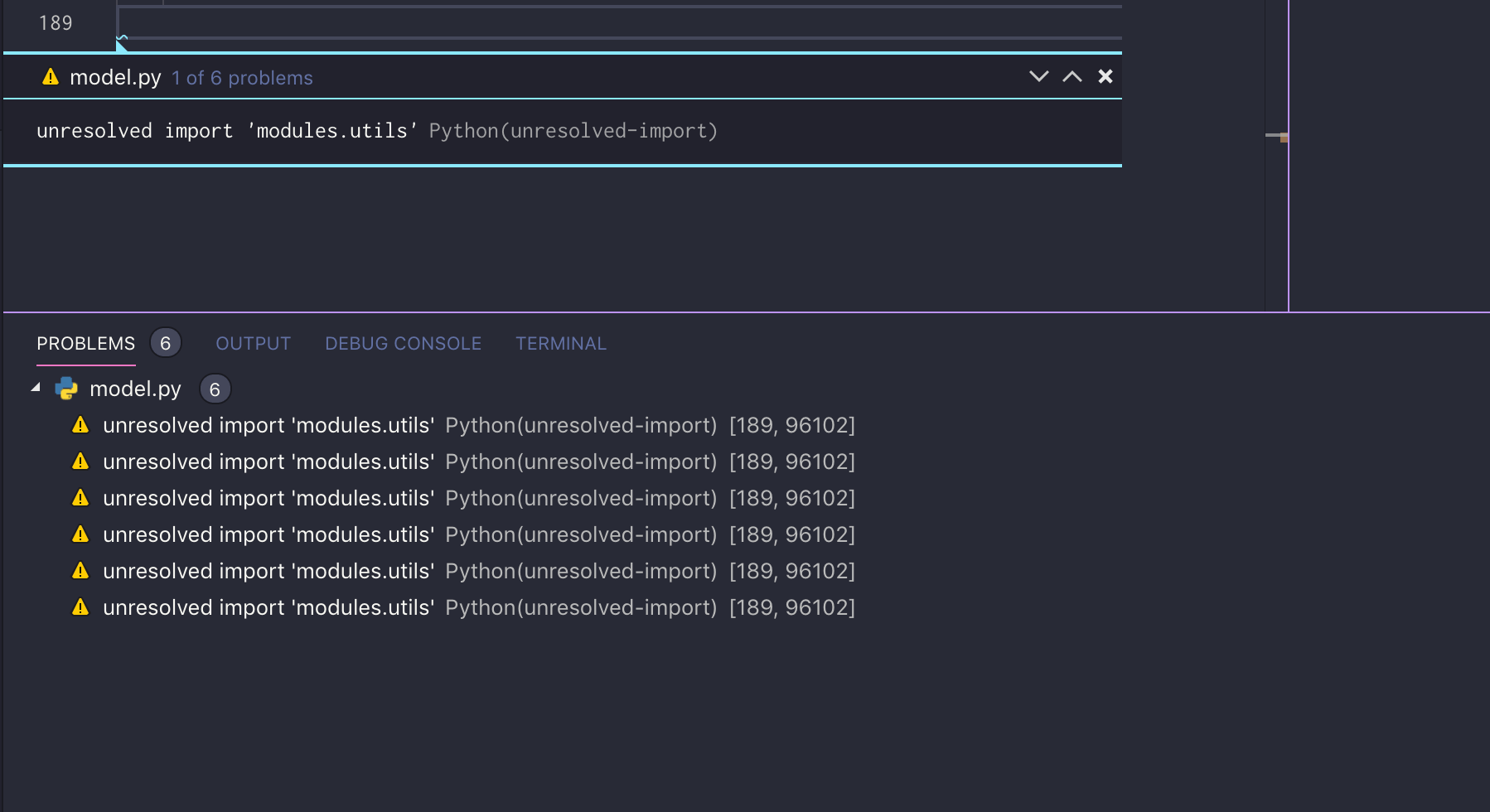Image resolution: width=1490 pixels, height=812 pixels.
Task: Click the problems count badge next to PROBLEMS
Action: tap(165, 342)
